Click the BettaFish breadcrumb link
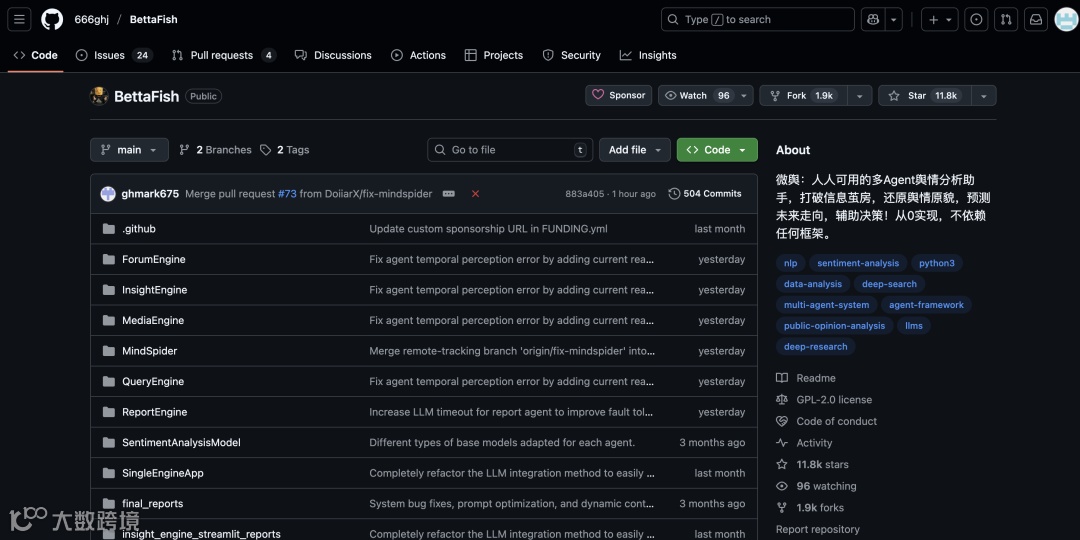The image size is (1080, 540). tap(154, 19)
